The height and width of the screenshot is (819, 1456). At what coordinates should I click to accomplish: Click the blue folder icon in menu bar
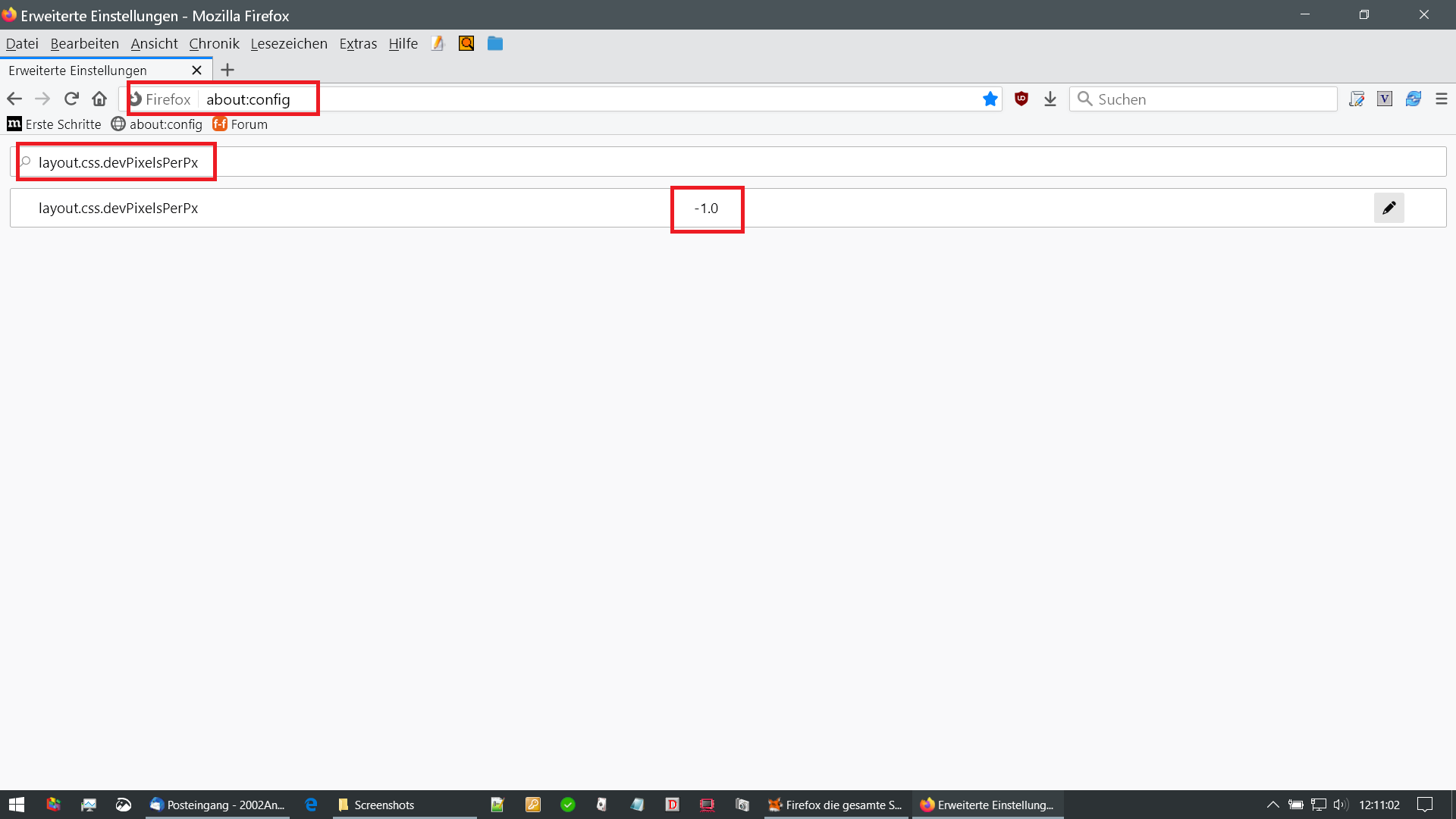click(x=495, y=43)
